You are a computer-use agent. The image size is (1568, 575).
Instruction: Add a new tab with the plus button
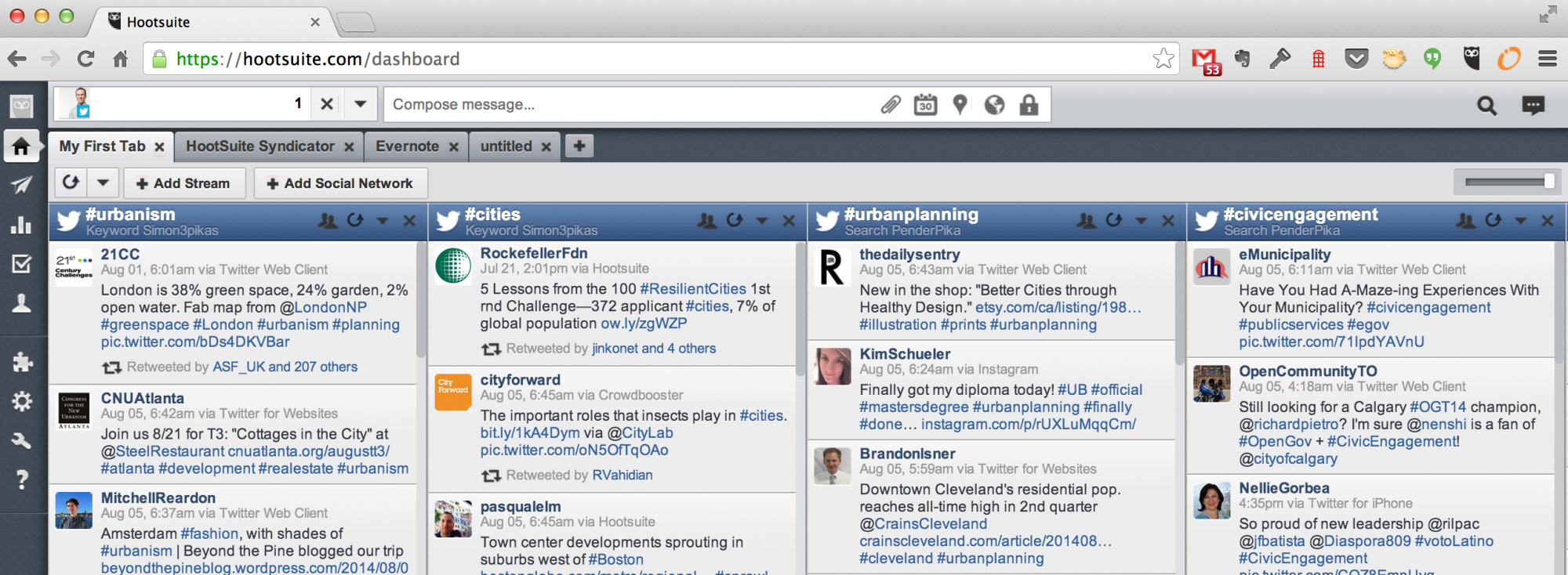579,146
